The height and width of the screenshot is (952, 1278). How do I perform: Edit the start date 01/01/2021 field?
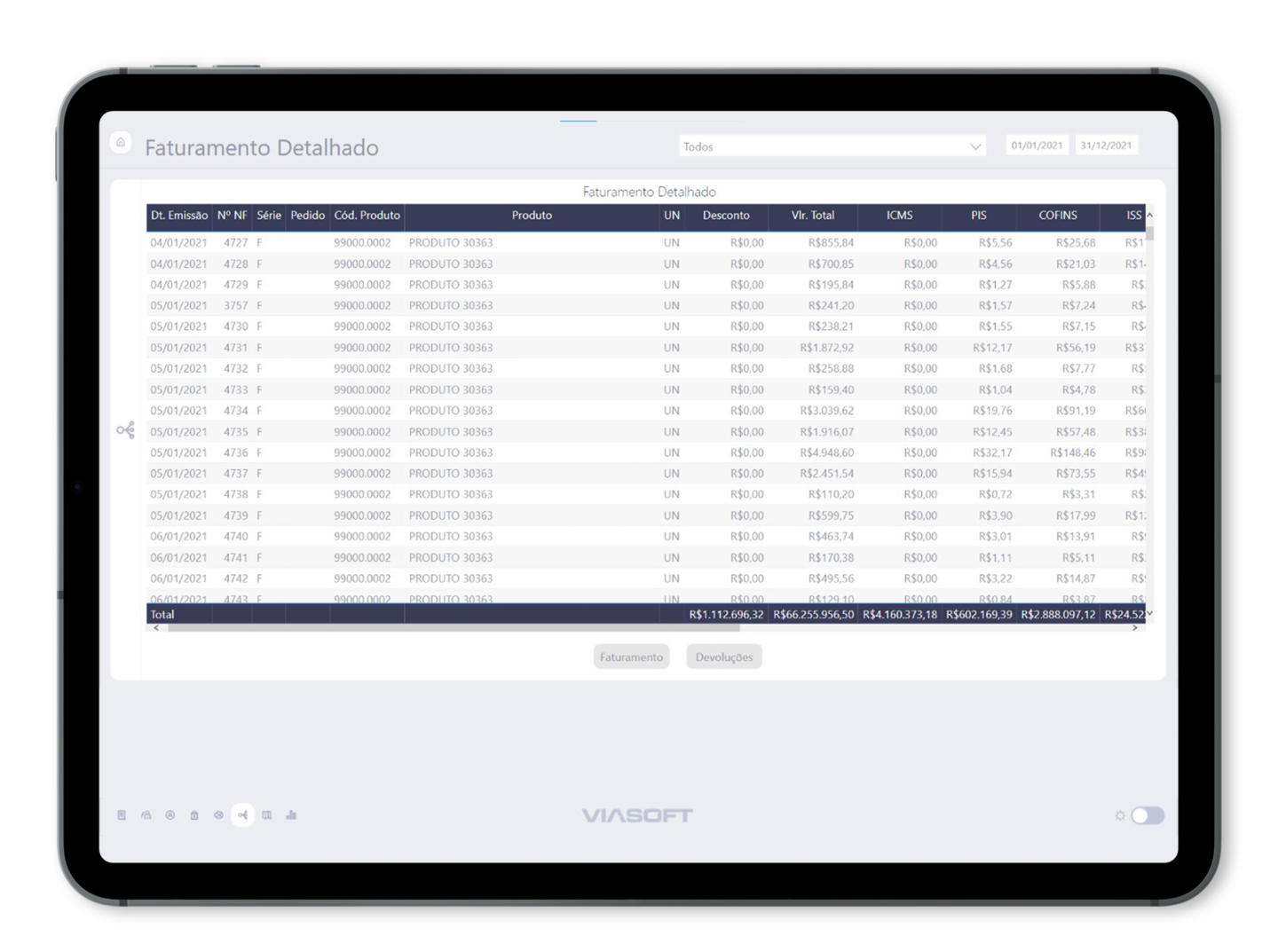[1037, 146]
